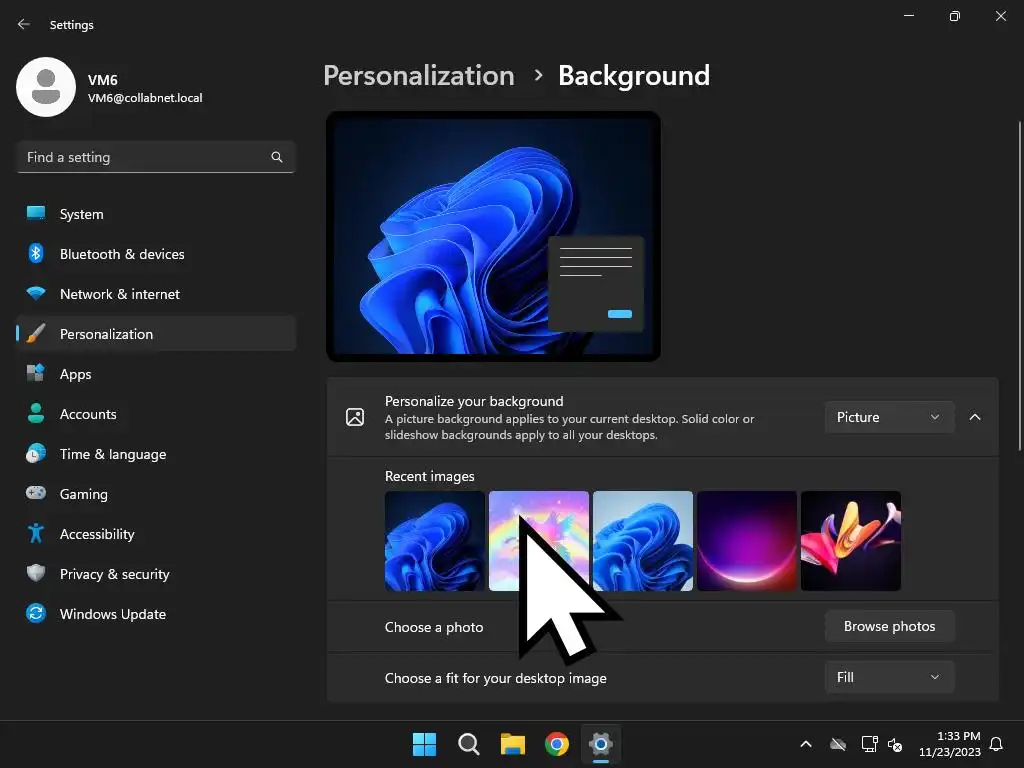The width and height of the screenshot is (1024, 768).
Task: Open the Fill fit dropdown
Action: pyautogui.click(x=889, y=677)
